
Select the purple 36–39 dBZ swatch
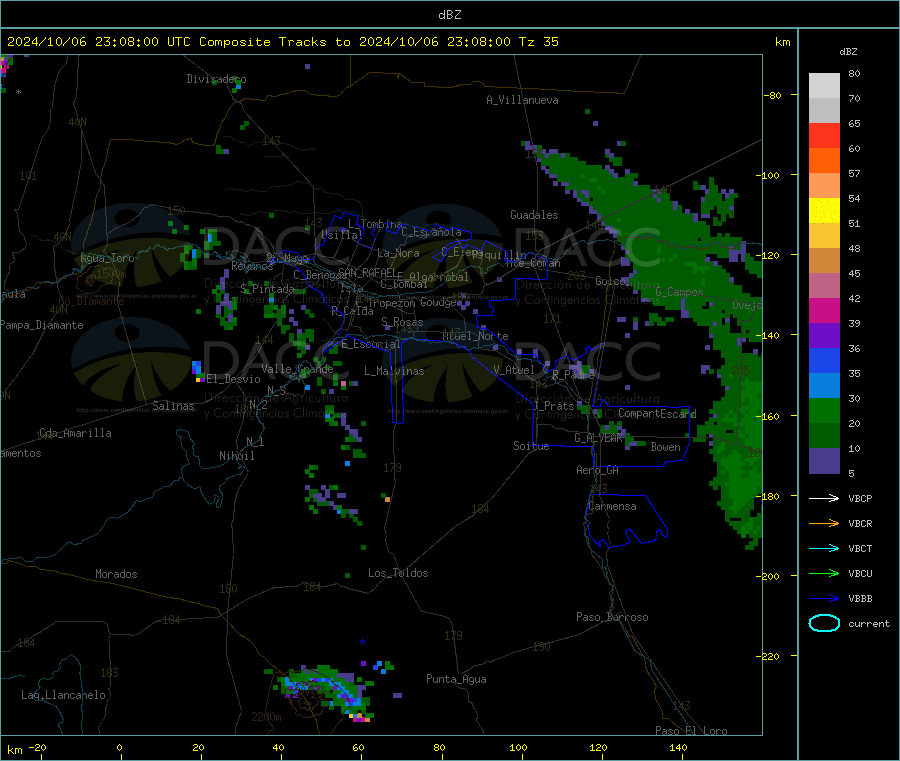pos(824,336)
